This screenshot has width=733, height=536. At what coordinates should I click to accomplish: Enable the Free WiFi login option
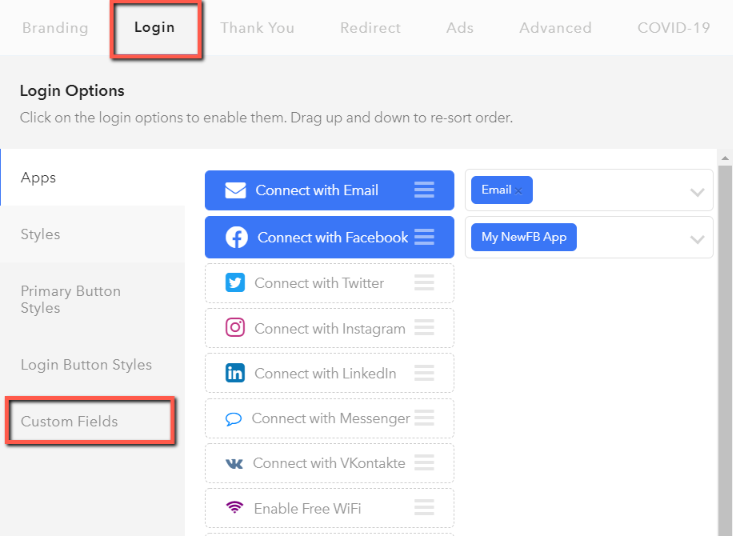tap(330, 508)
